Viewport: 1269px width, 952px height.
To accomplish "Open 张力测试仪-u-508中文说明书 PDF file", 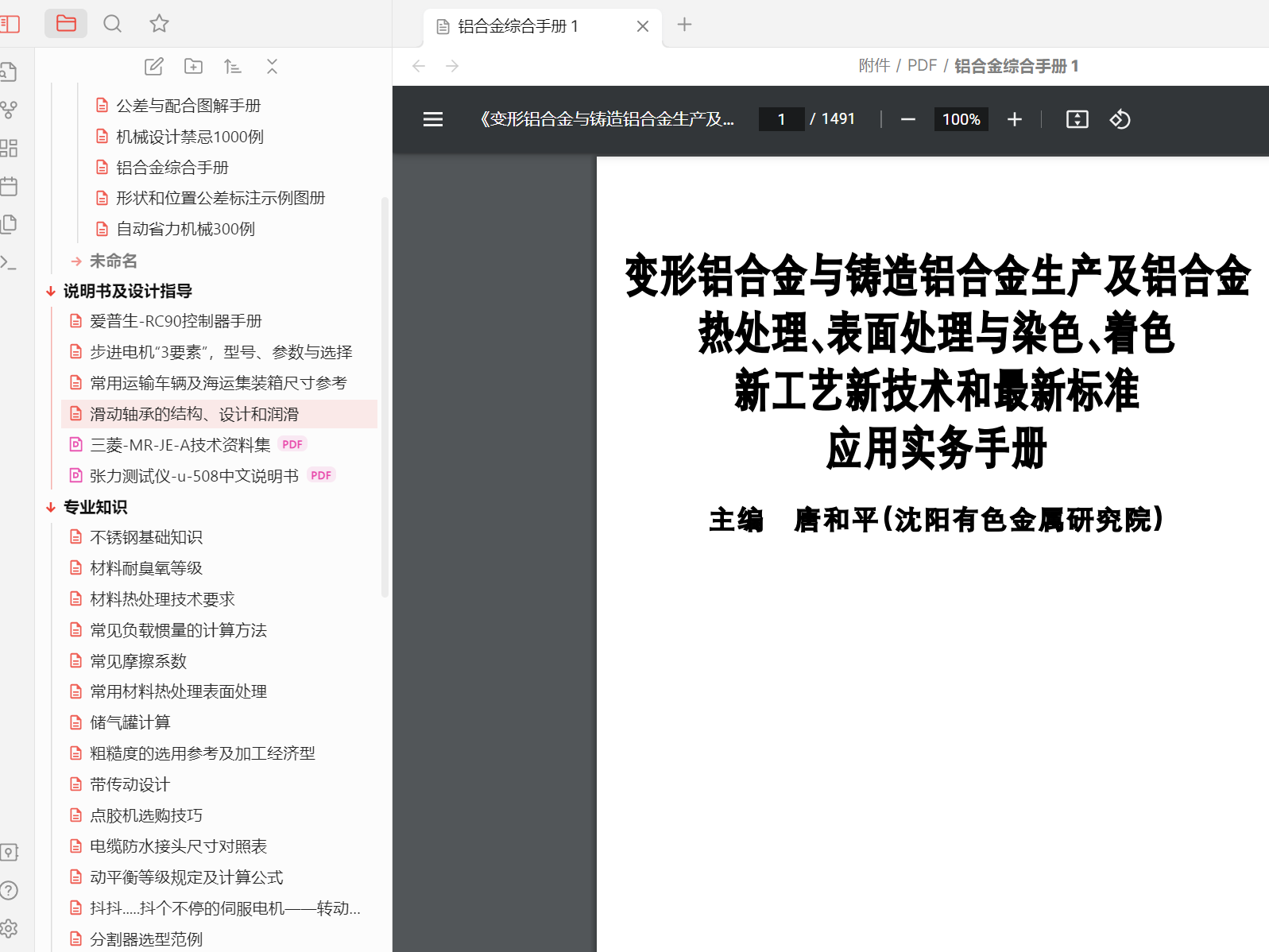I will click(194, 476).
